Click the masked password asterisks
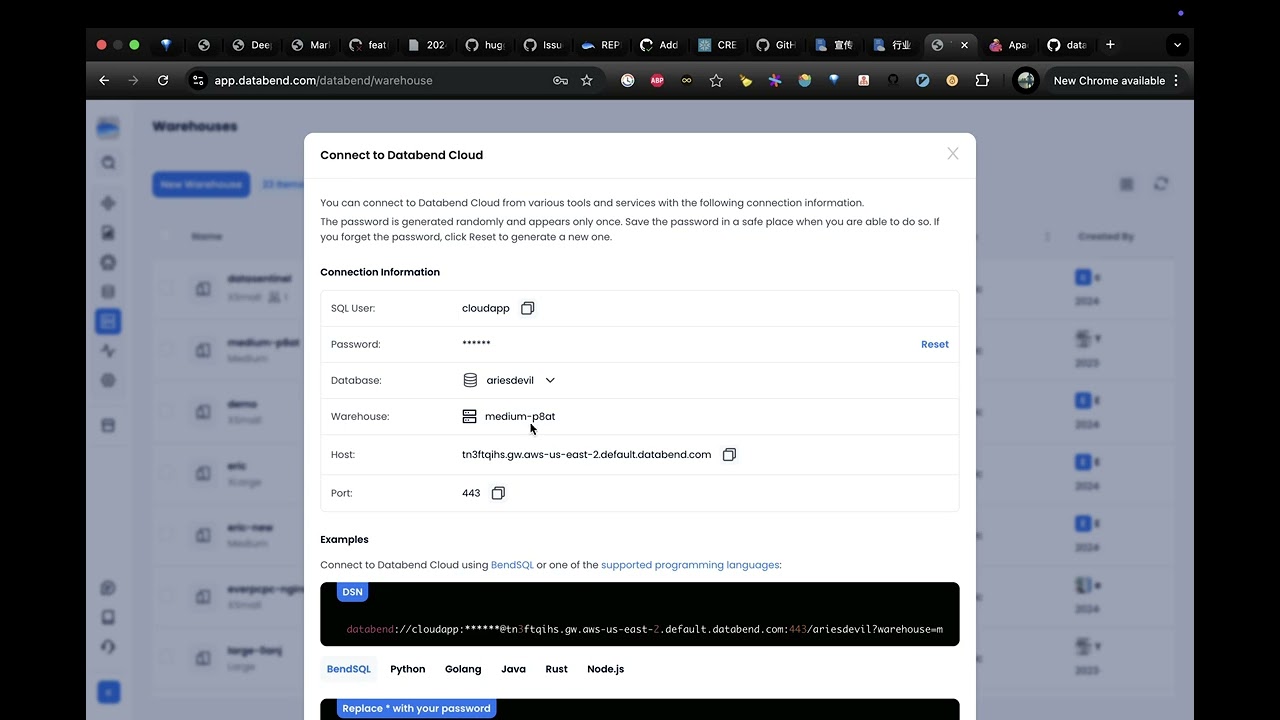Screen dimensions: 1280x720 (x=476, y=343)
